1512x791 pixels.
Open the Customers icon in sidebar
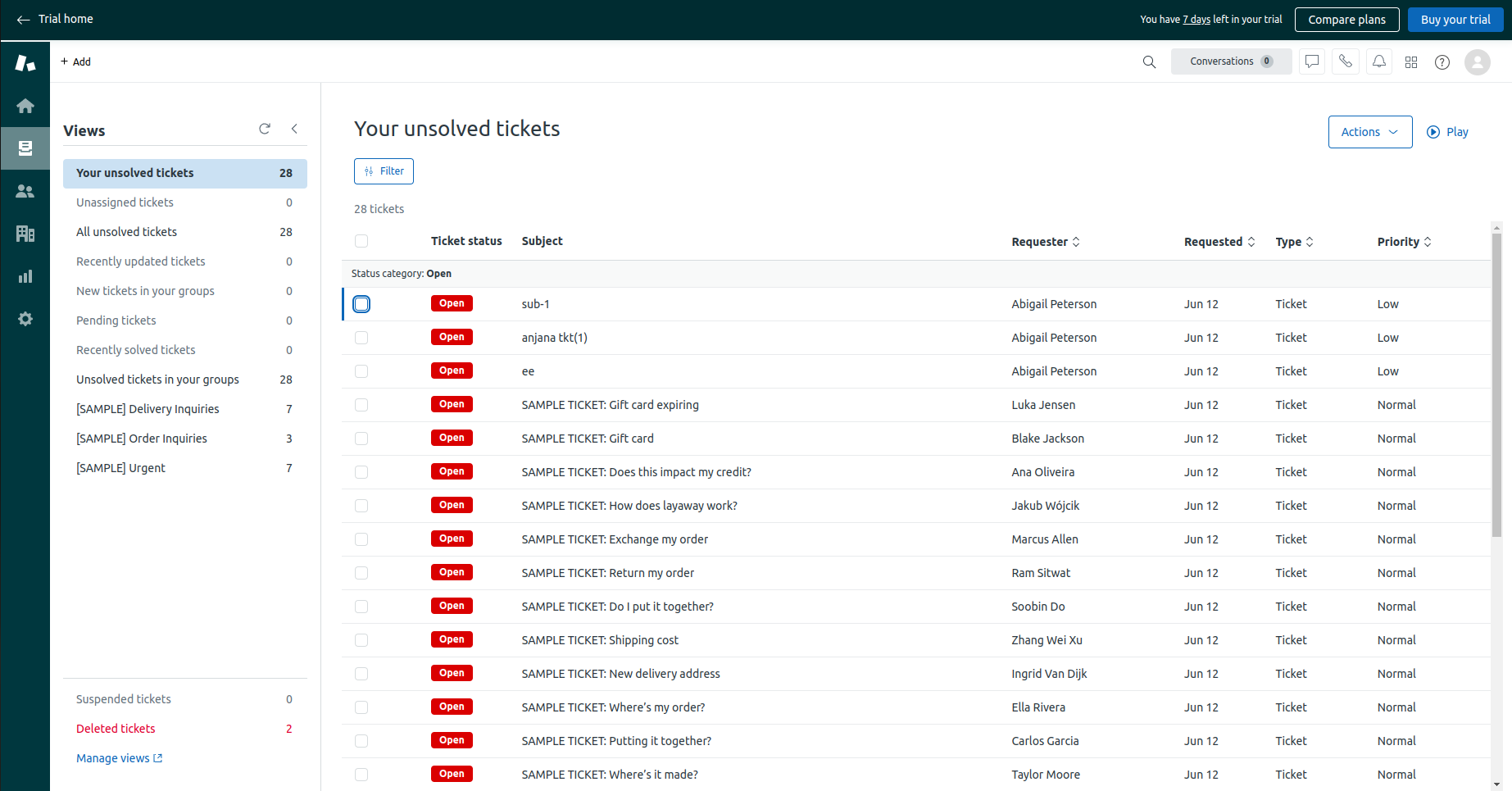click(25, 191)
